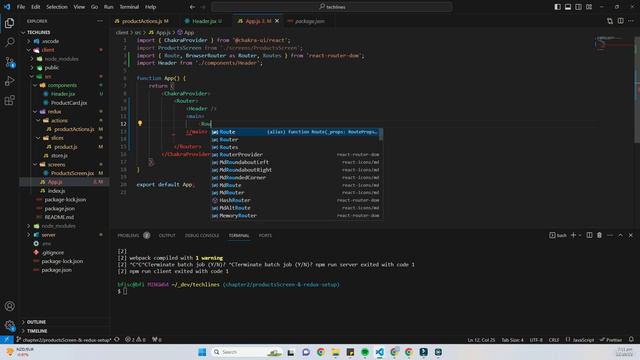Screen dimensions: 640x360
Task: Switch to the package.json tab
Action: (x=310, y=21)
